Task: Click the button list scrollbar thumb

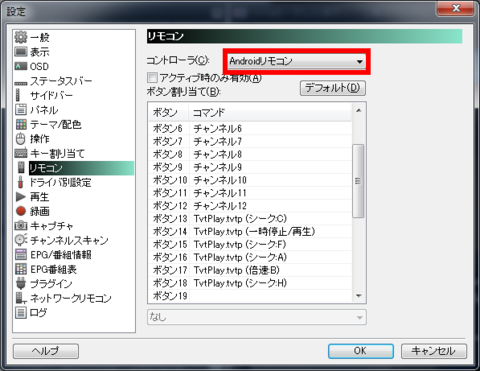Action: [358, 181]
